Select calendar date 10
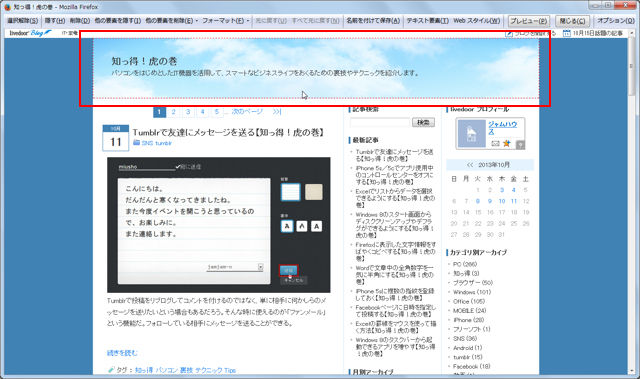Image resolution: width=640 pixels, height=379 pixels. [502, 201]
